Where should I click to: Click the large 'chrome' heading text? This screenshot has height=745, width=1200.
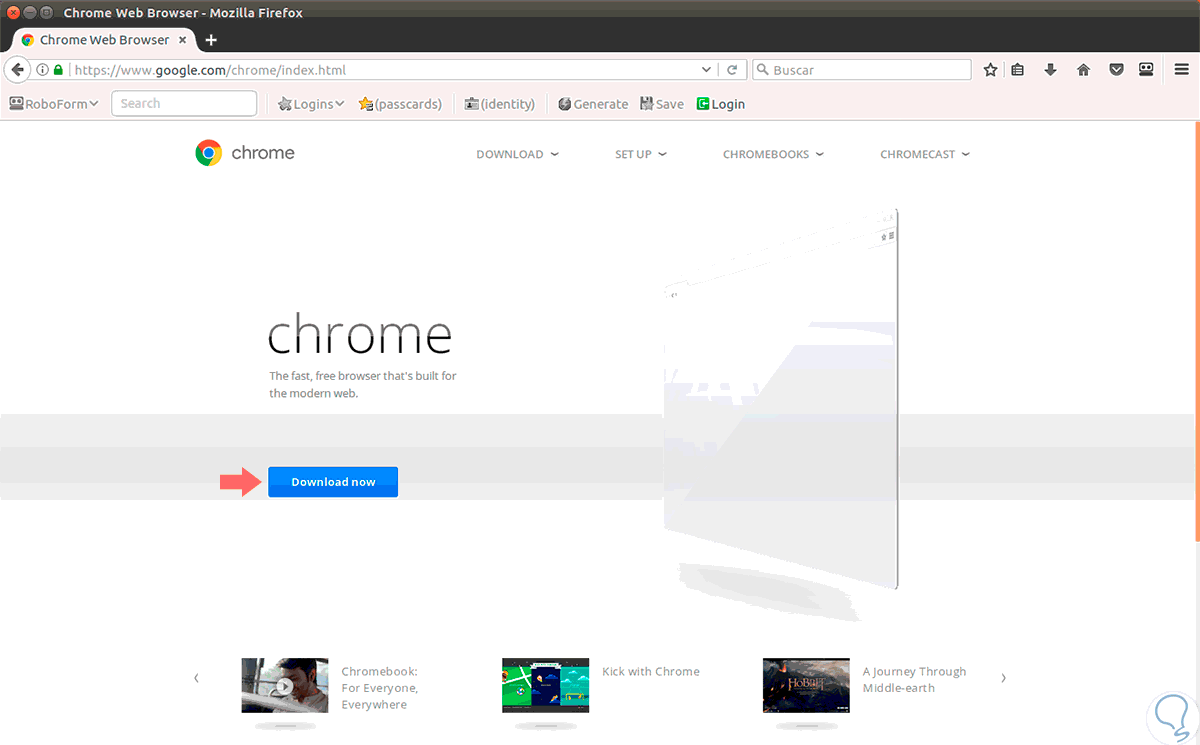360,334
